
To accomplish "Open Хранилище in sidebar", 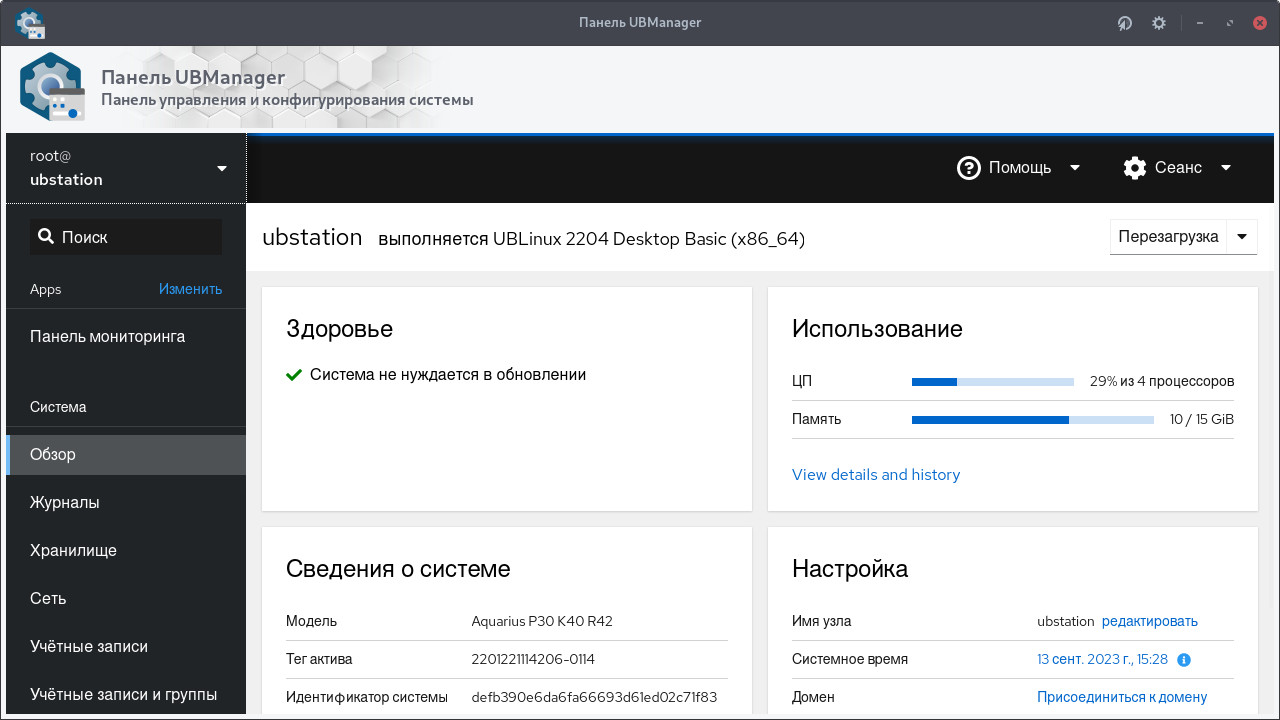I will pyautogui.click(x=126, y=551).
